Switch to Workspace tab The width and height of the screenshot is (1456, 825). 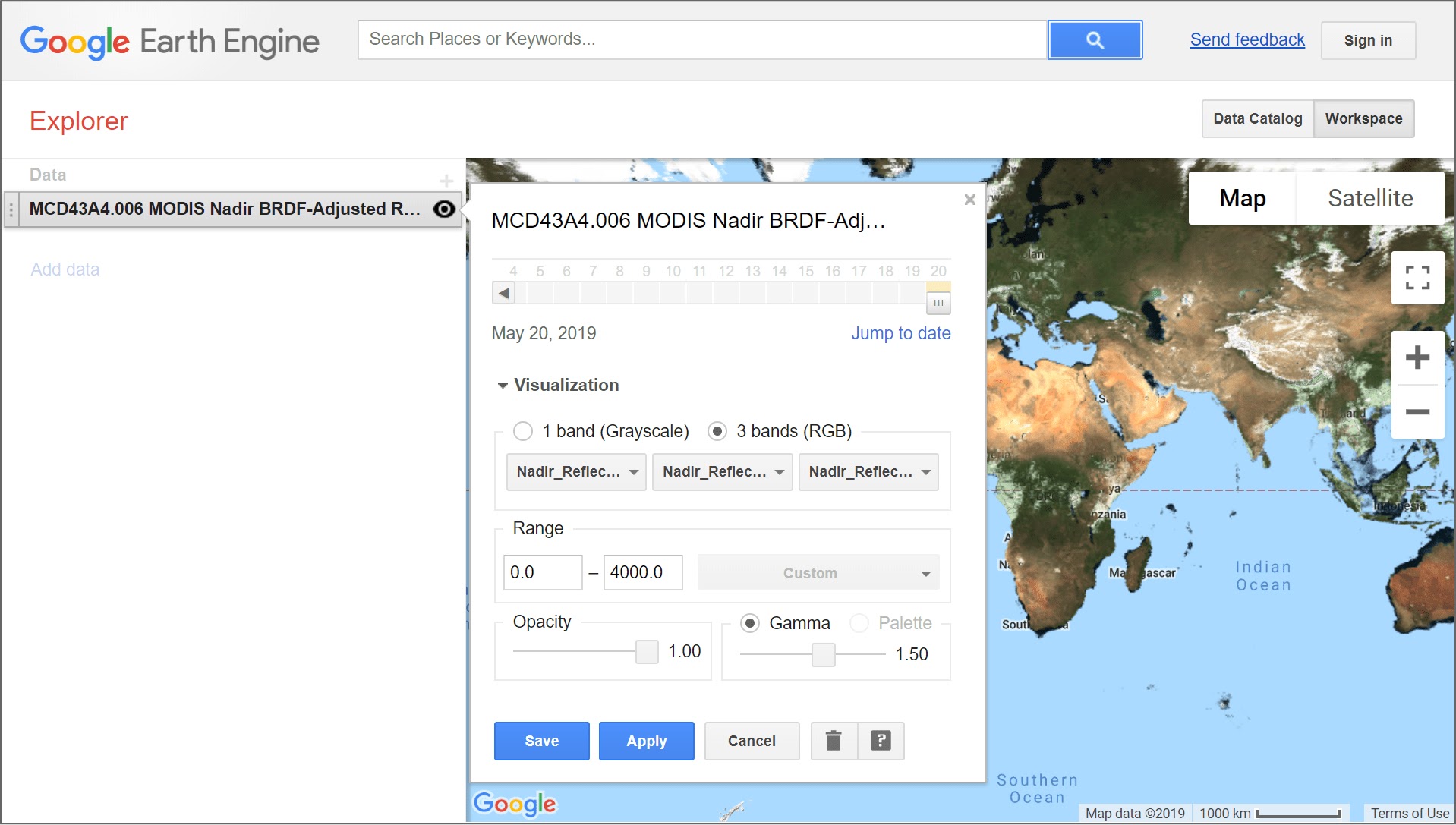(1364, 119)
